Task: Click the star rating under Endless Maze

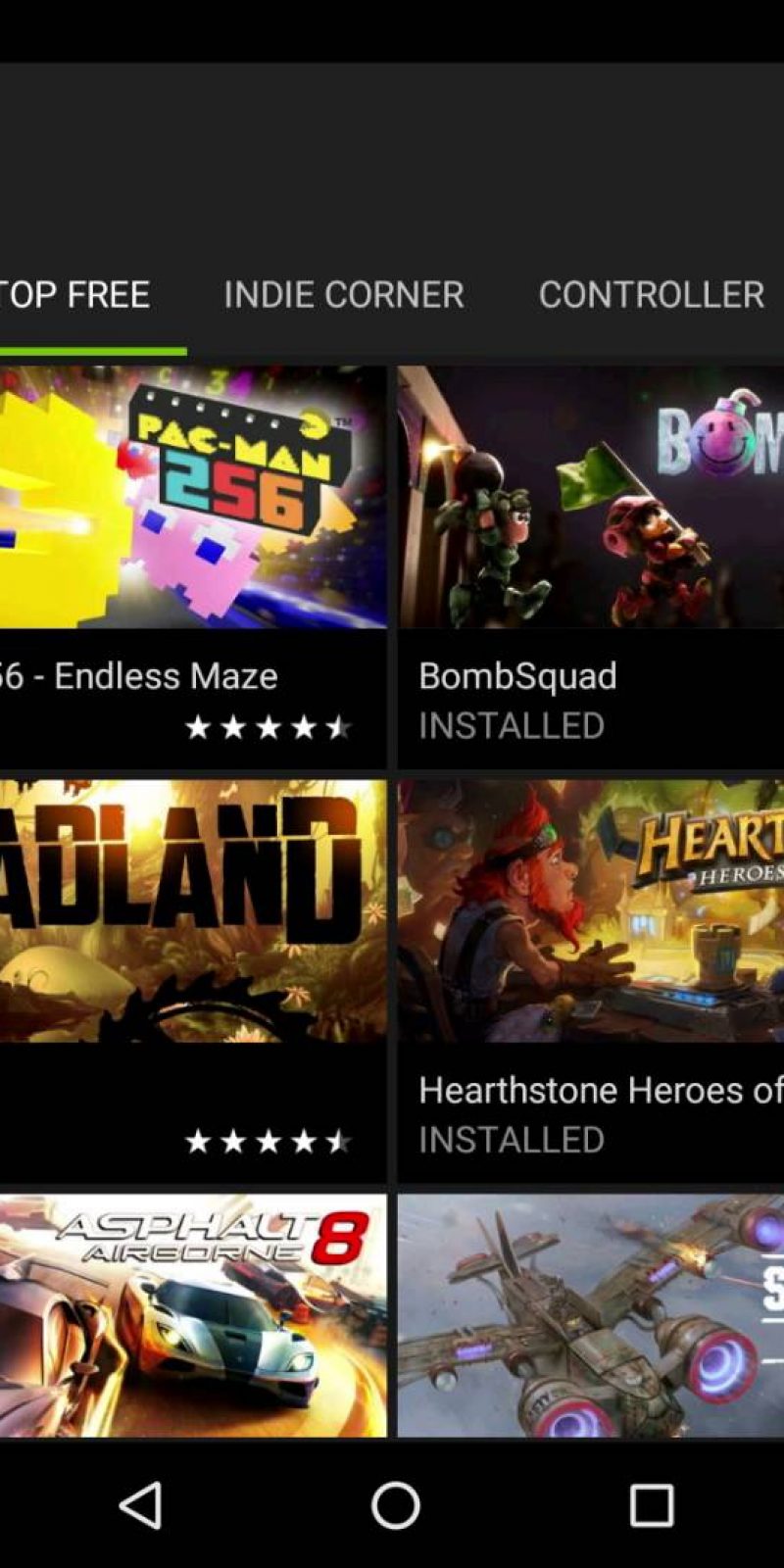Action: pos(269,727)
